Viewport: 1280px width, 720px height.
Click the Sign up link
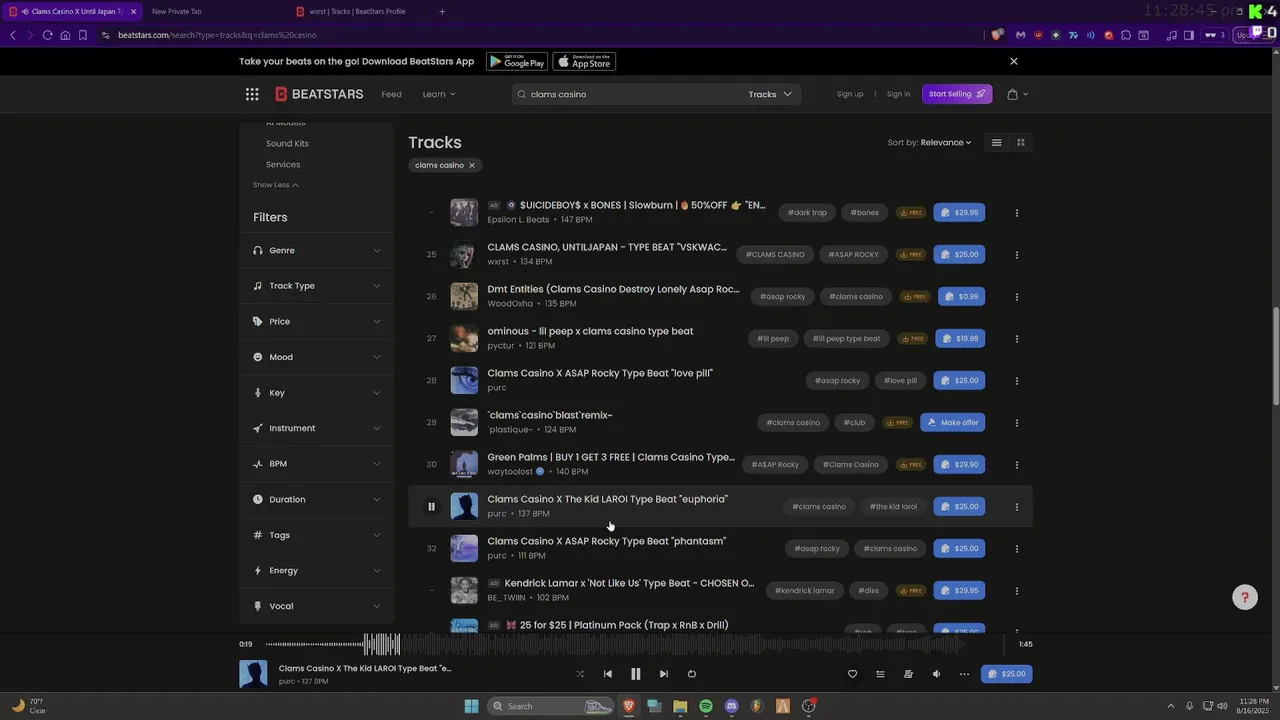(x=850, y=94)
